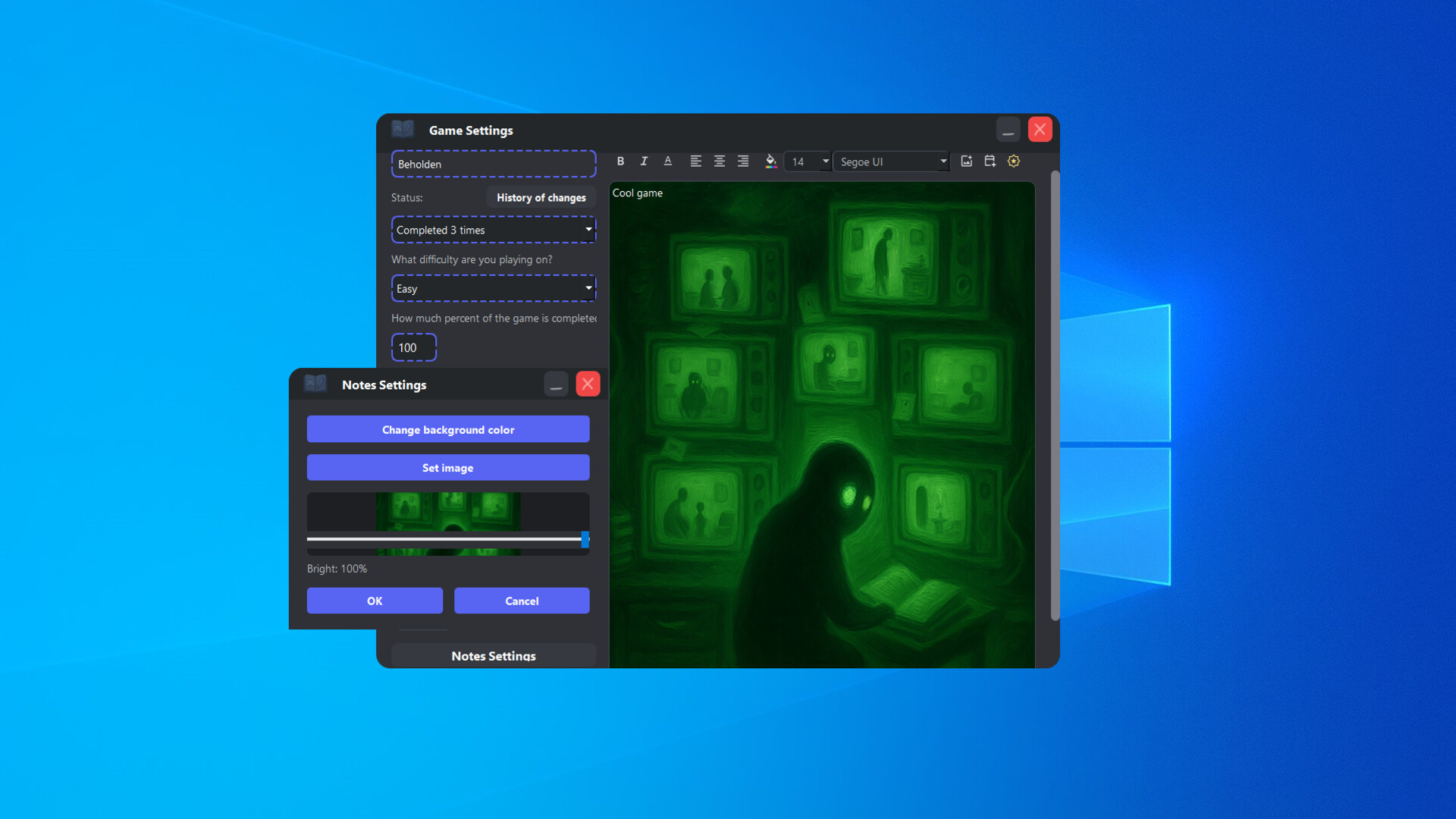Viewport: 1456px width, 819px height.
Task: Edit the completion percentage field showing 100
Action: click(413, 347)
